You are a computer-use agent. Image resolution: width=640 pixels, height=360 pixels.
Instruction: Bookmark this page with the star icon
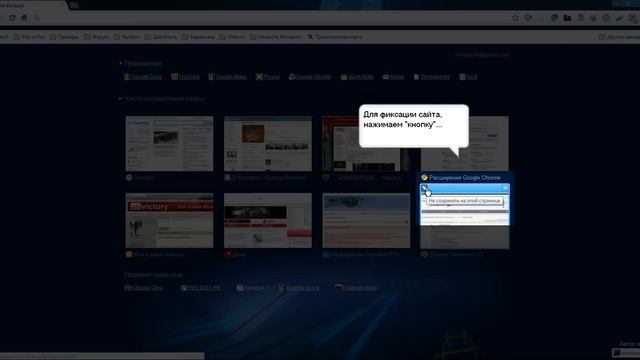click(515, 18)
